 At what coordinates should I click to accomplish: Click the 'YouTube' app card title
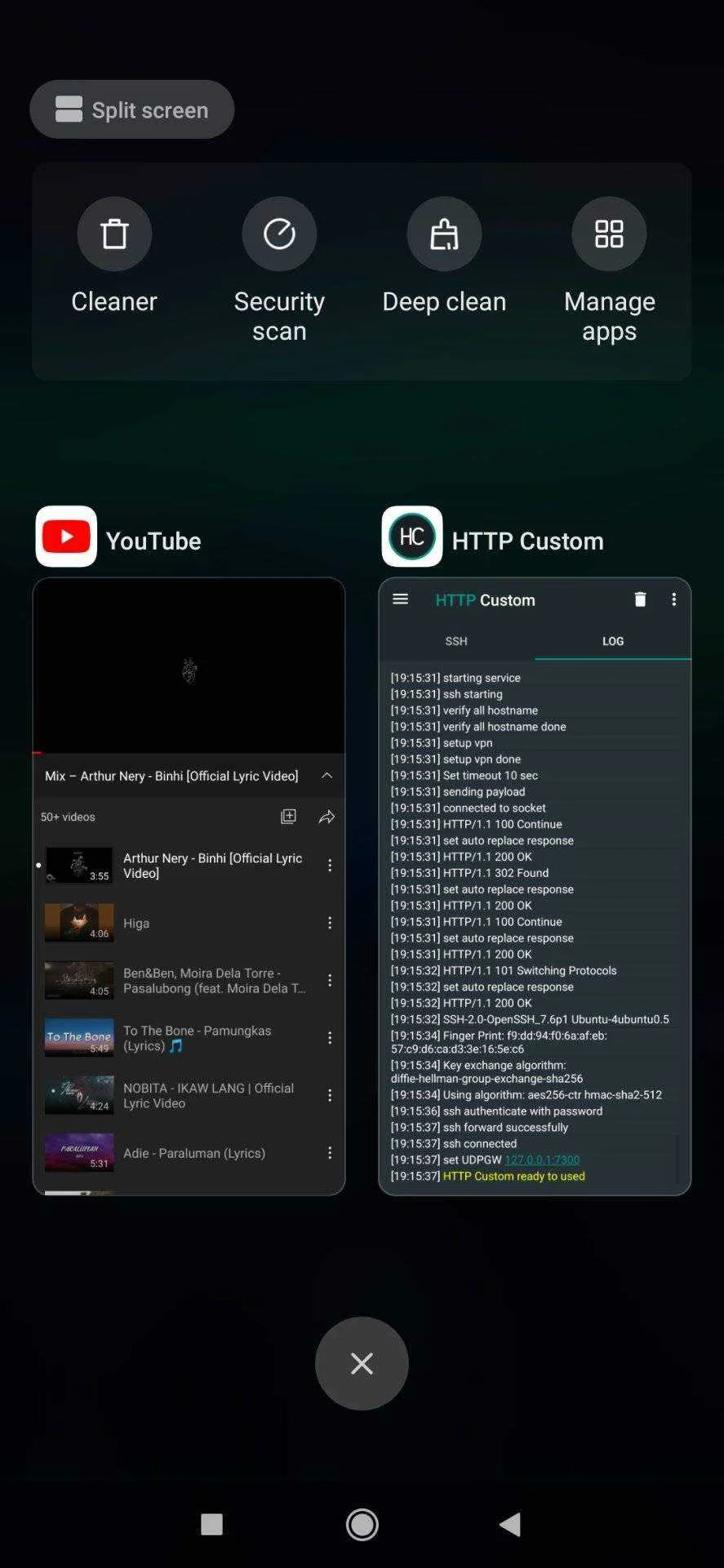click(153, 541)
